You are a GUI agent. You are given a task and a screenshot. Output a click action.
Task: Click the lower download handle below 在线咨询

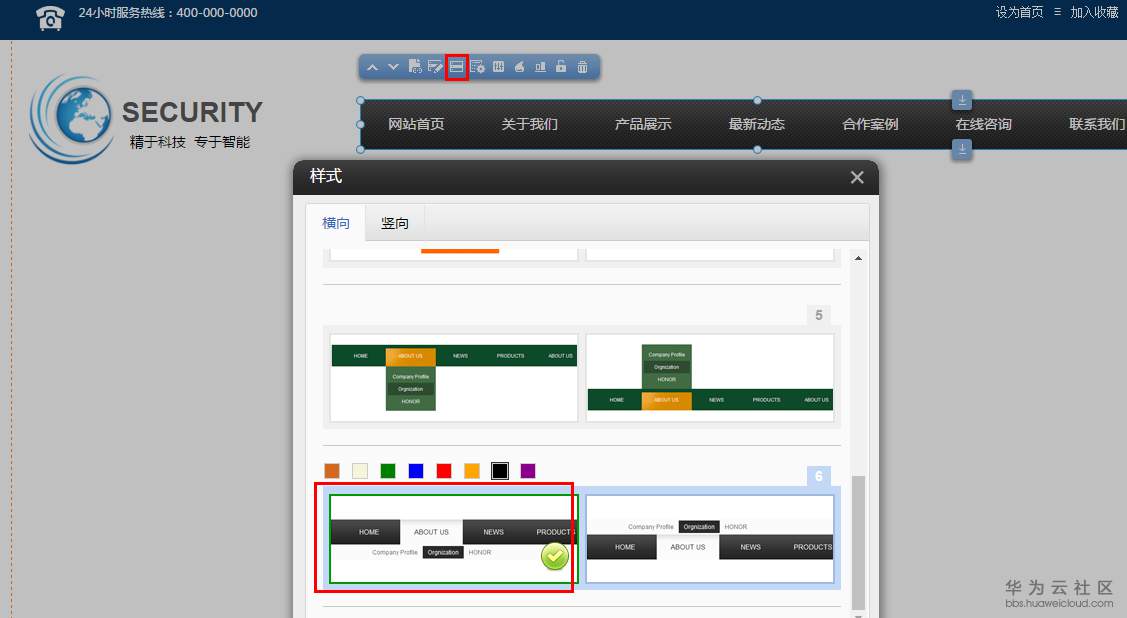[x=962, y=149]
